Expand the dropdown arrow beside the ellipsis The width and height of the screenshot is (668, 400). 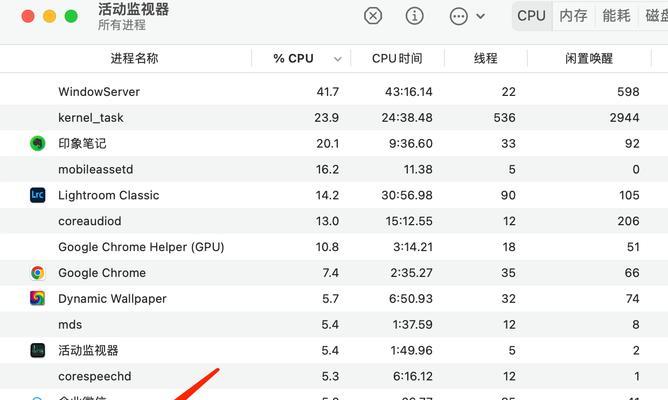point(480,16)
